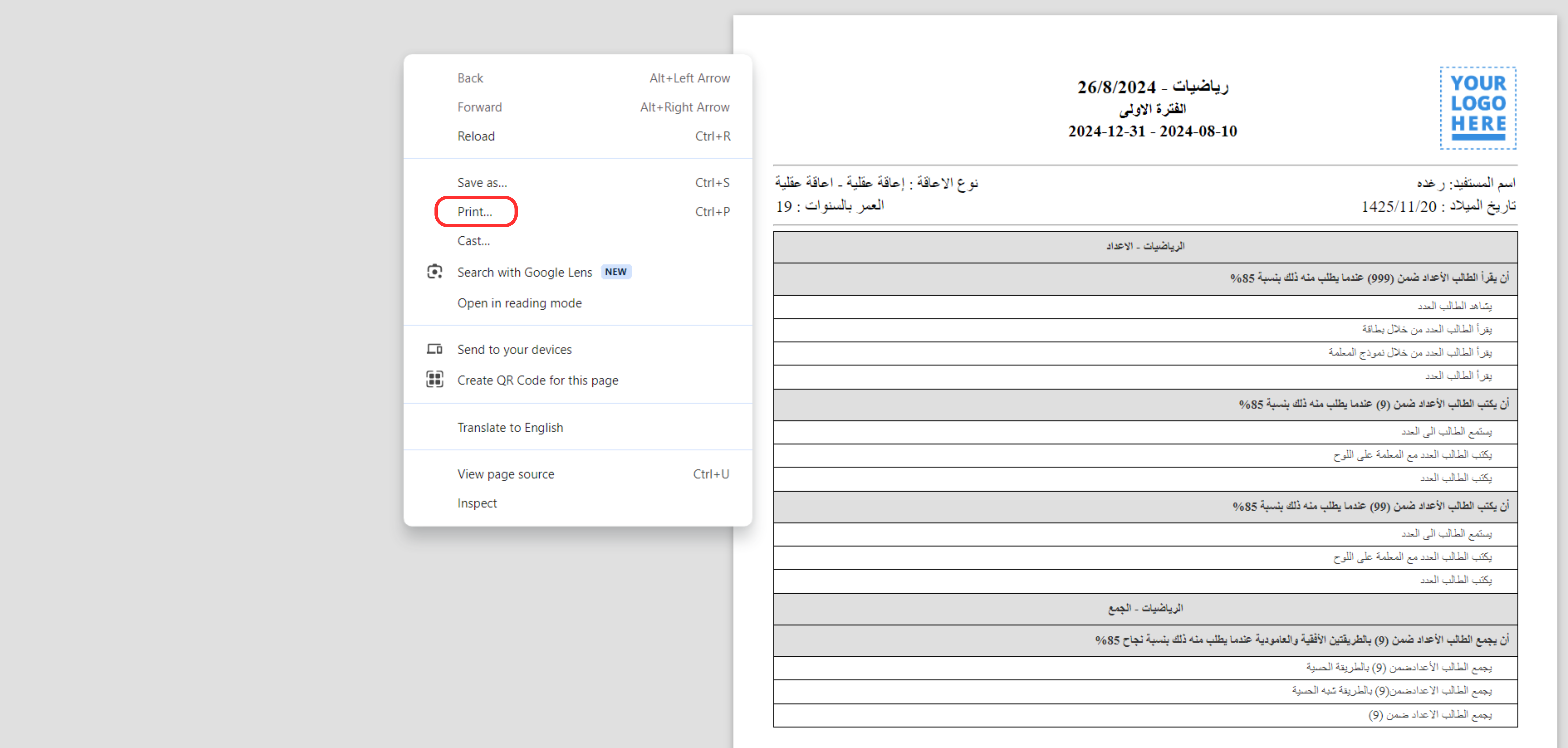
Task: Click the date range 2024-12-31 - 2024-08-10
Action: [x=1152, y=132]
